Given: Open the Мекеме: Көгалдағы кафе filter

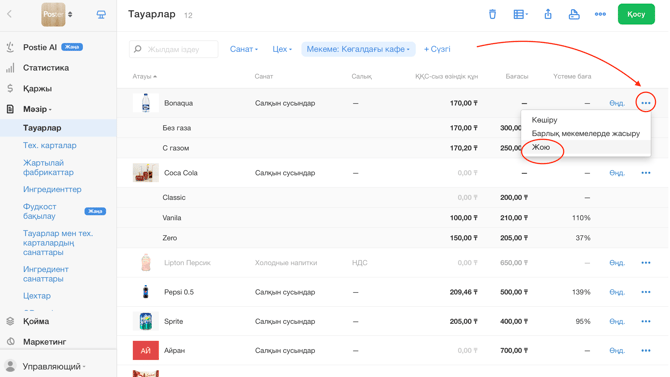Looking at the screenshot, I should pyautogui.click(x=358, y=49).
